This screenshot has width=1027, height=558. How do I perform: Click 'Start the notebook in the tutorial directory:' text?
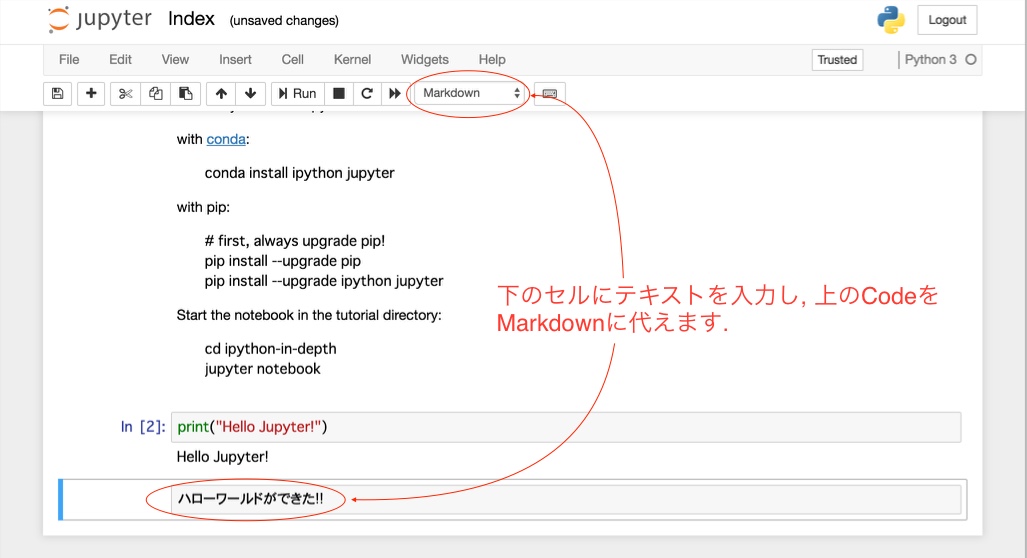[309, 315]
